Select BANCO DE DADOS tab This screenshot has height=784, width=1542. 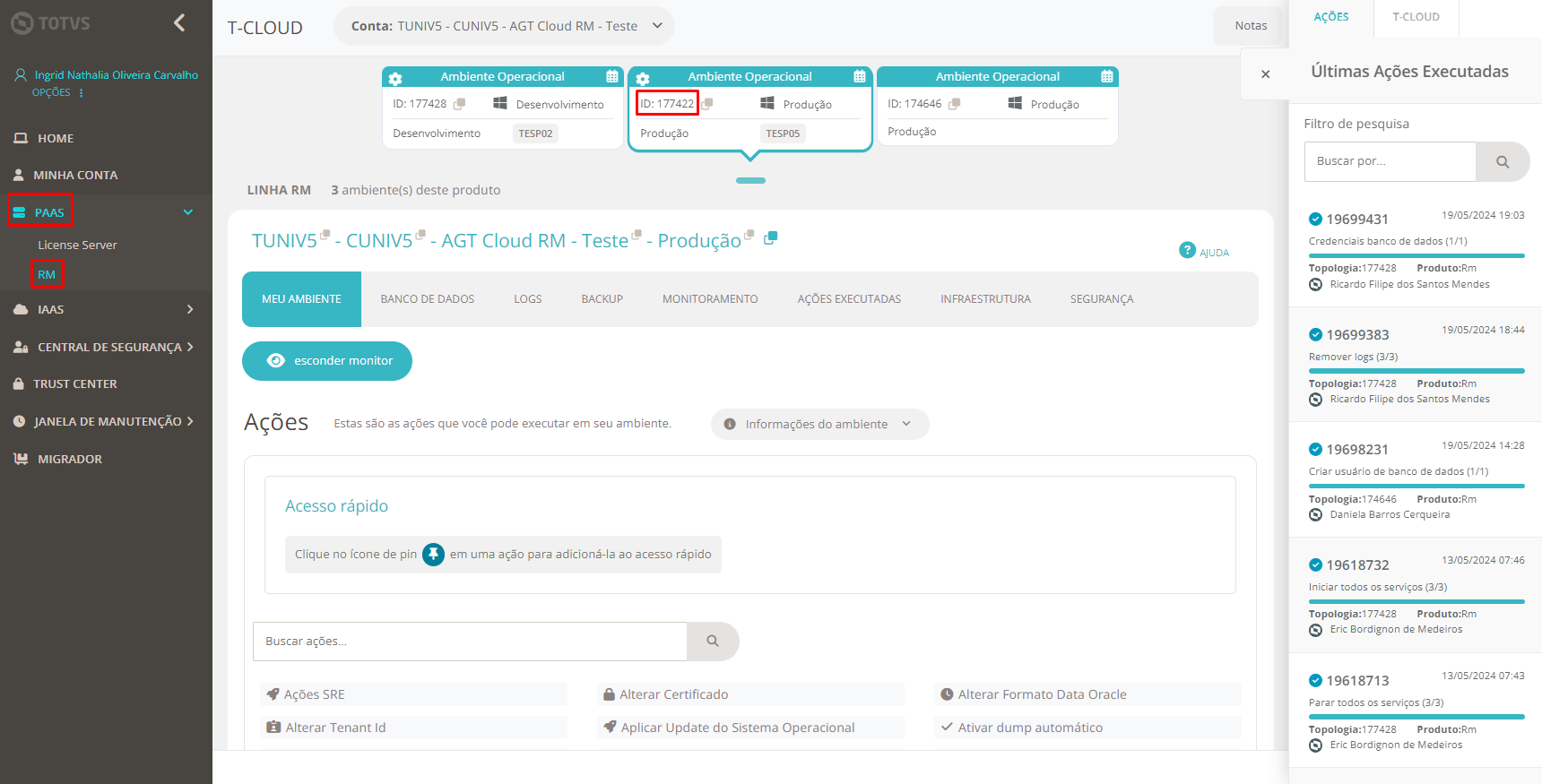click(x=427, y=299)
